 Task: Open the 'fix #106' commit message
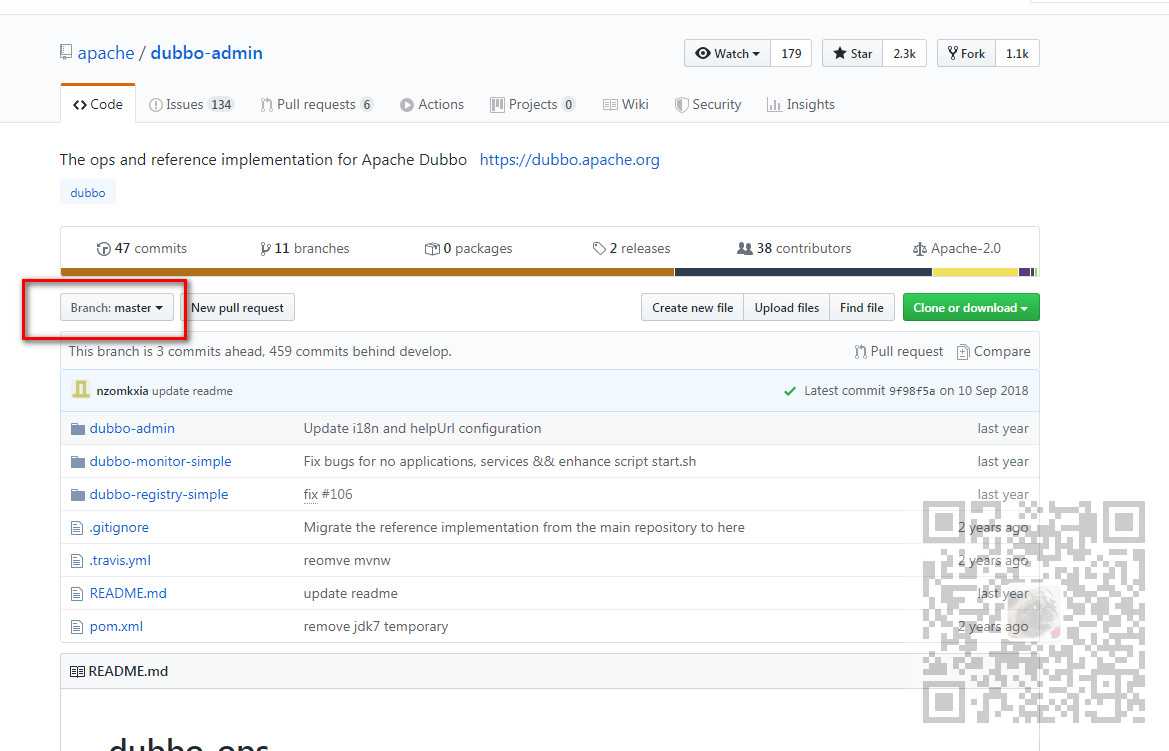(328, 494)
